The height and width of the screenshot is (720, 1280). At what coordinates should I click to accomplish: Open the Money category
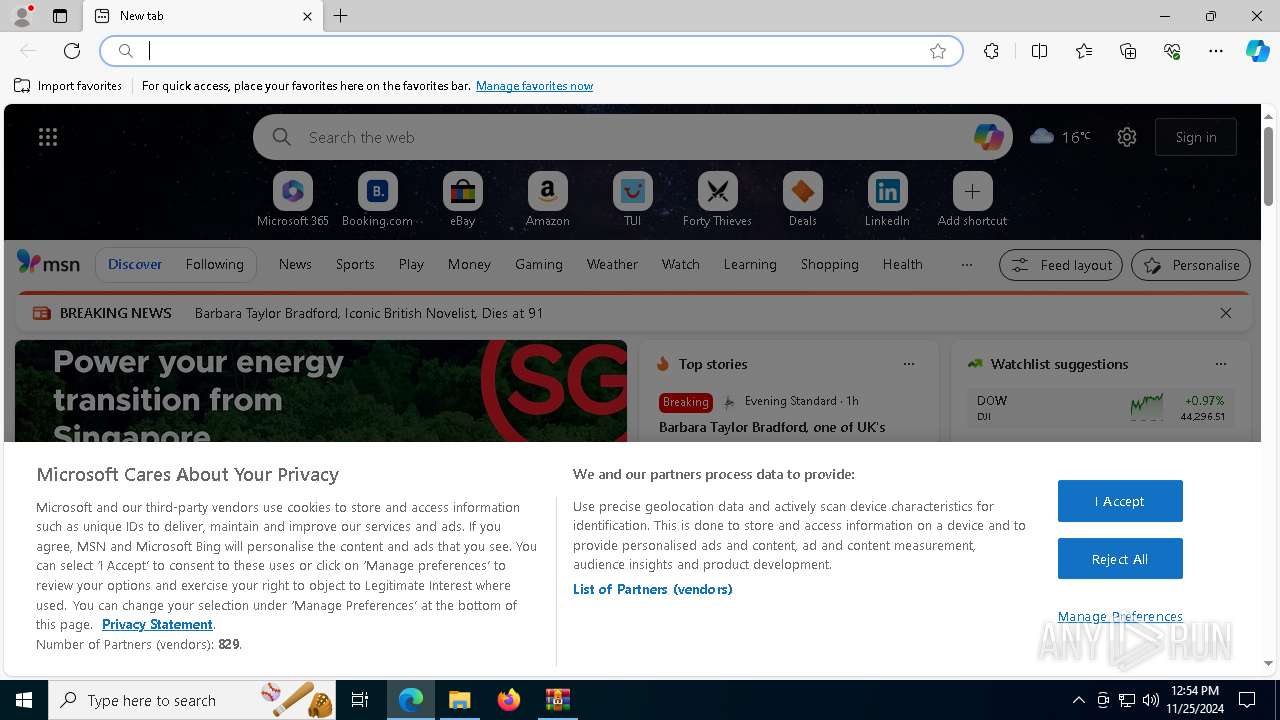pyautogui.click(x=469, y=264)
